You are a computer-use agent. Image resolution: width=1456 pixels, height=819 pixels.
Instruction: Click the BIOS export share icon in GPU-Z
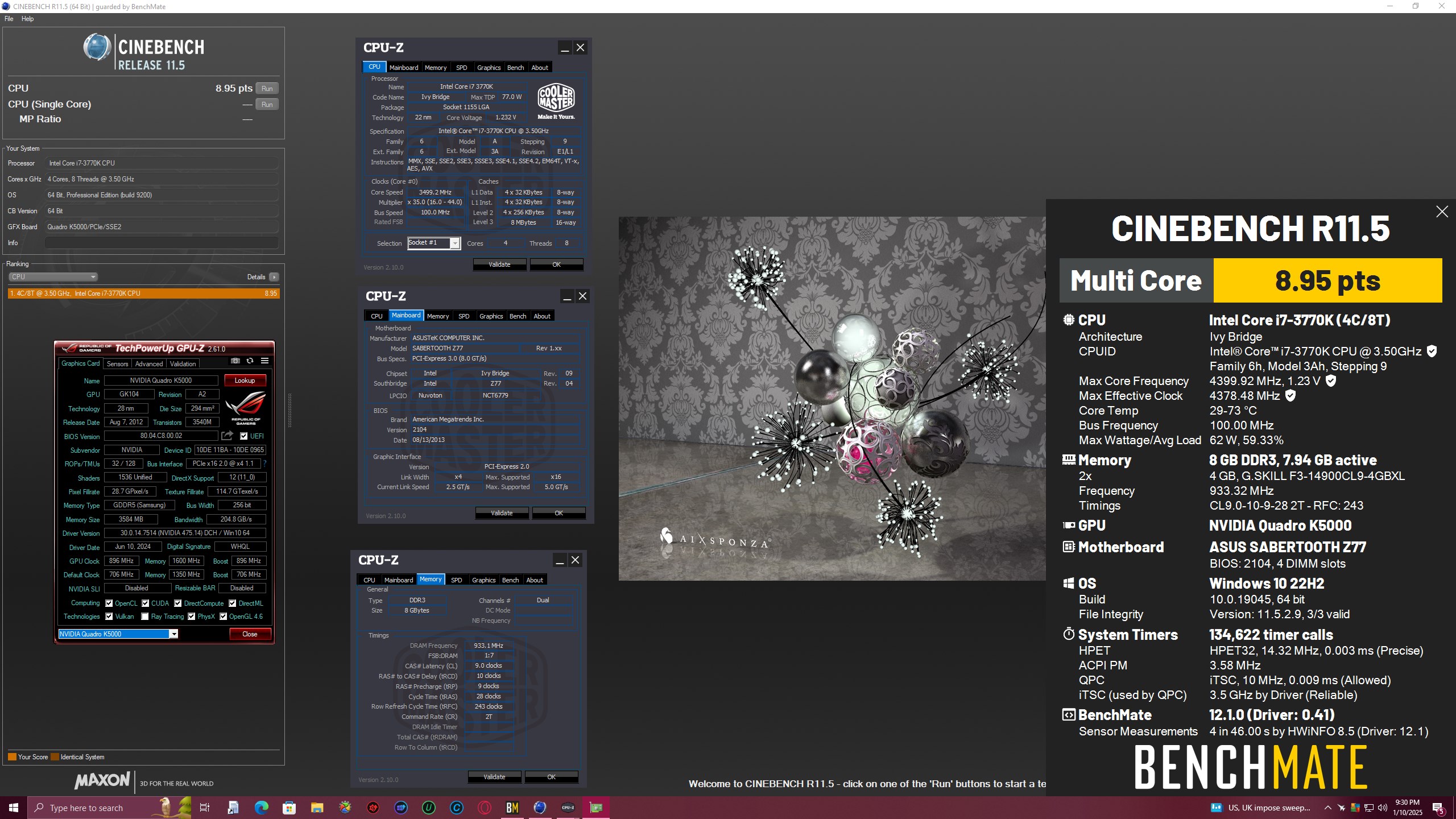coord(227,436)
